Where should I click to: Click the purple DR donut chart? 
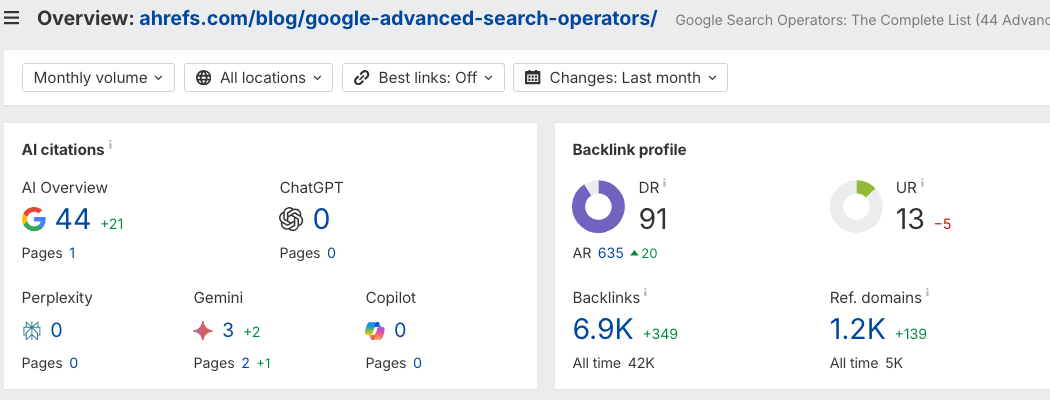click(598, 206)
